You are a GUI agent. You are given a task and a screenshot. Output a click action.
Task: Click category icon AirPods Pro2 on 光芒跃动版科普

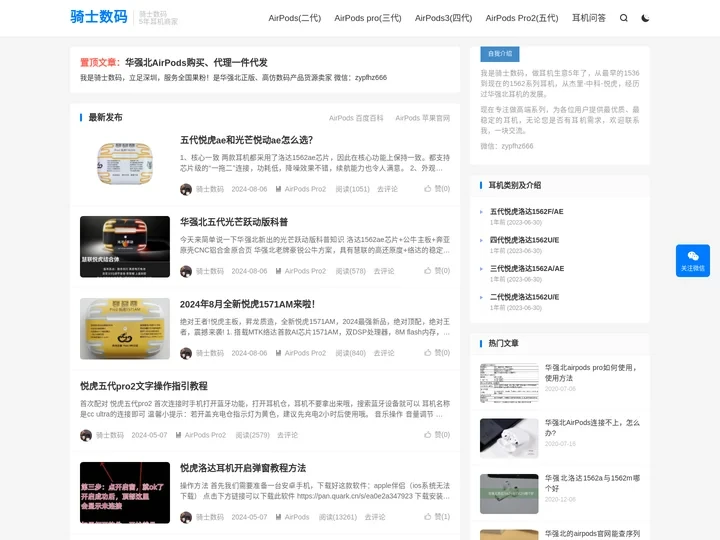coord(278,271)
